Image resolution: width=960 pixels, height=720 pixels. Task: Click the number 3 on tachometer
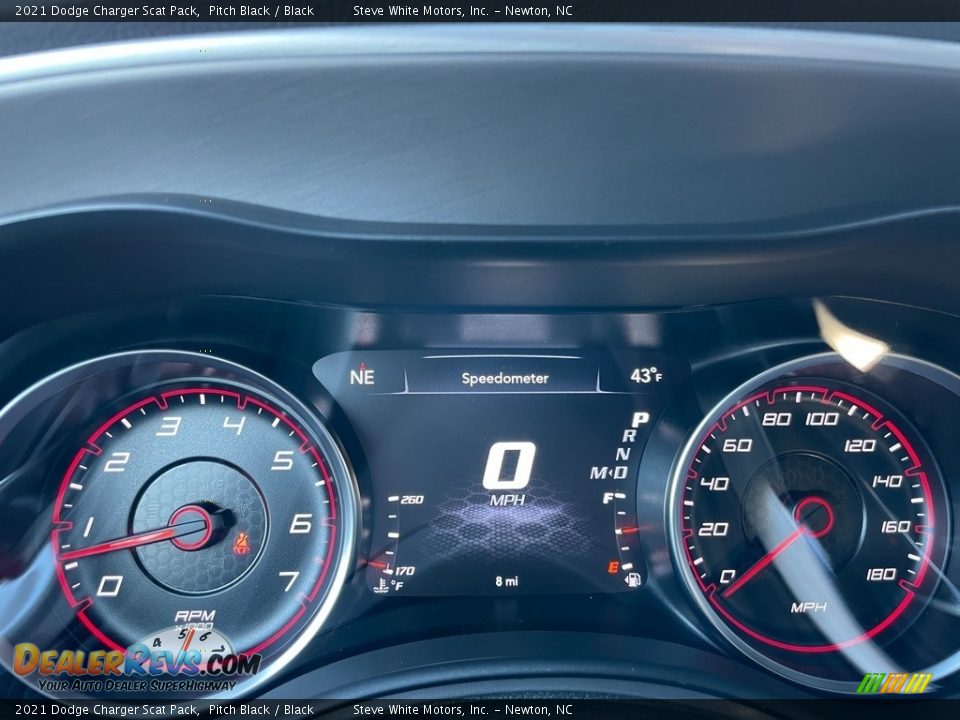pyautogui.click(x=168, y=426)
